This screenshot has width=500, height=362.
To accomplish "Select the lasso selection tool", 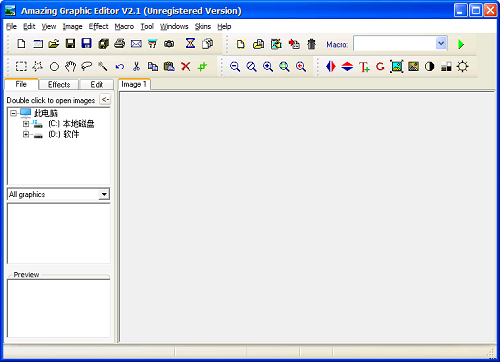I will 87,66.
